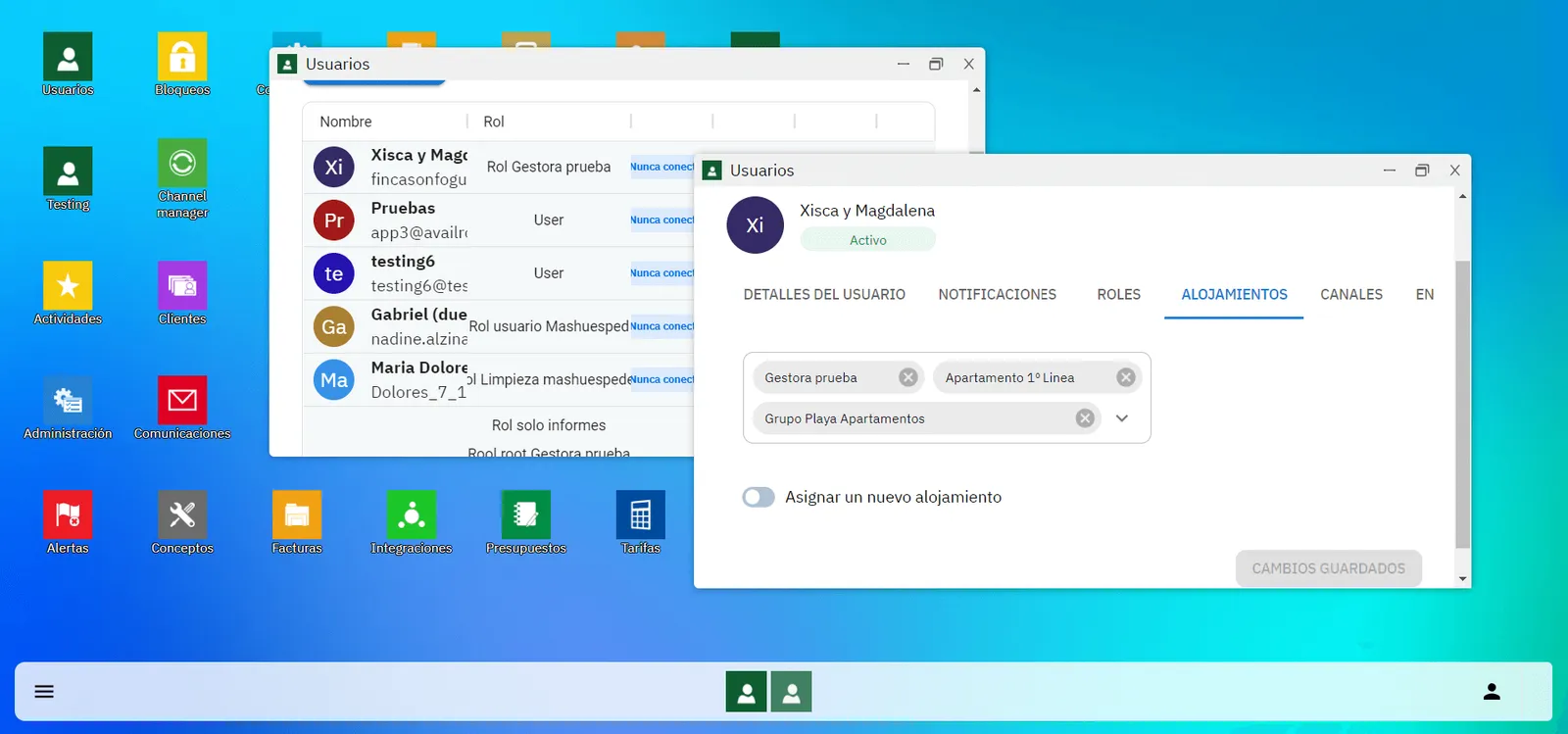This screenshot has width=1568, height=734.
Task: Switch to Canales tab
Action: (1351, 294)
